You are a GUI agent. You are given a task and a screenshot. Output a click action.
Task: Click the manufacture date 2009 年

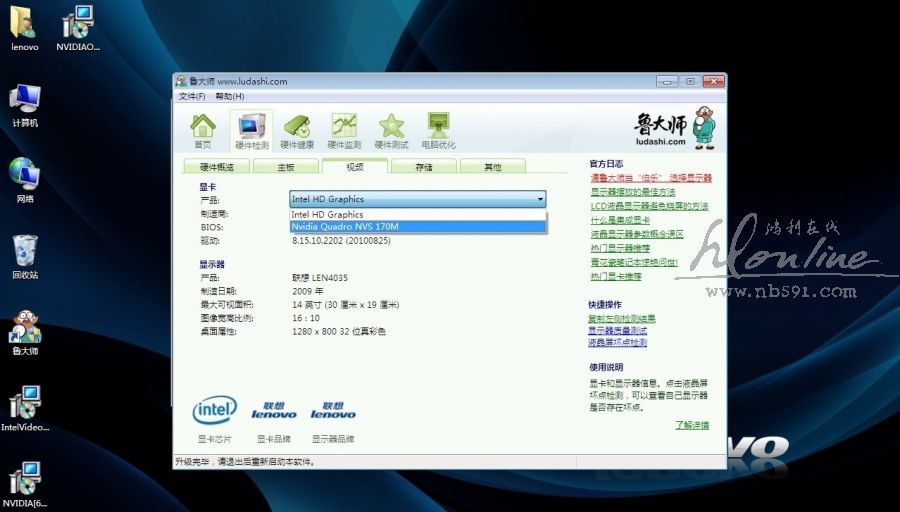click(308, 291)
